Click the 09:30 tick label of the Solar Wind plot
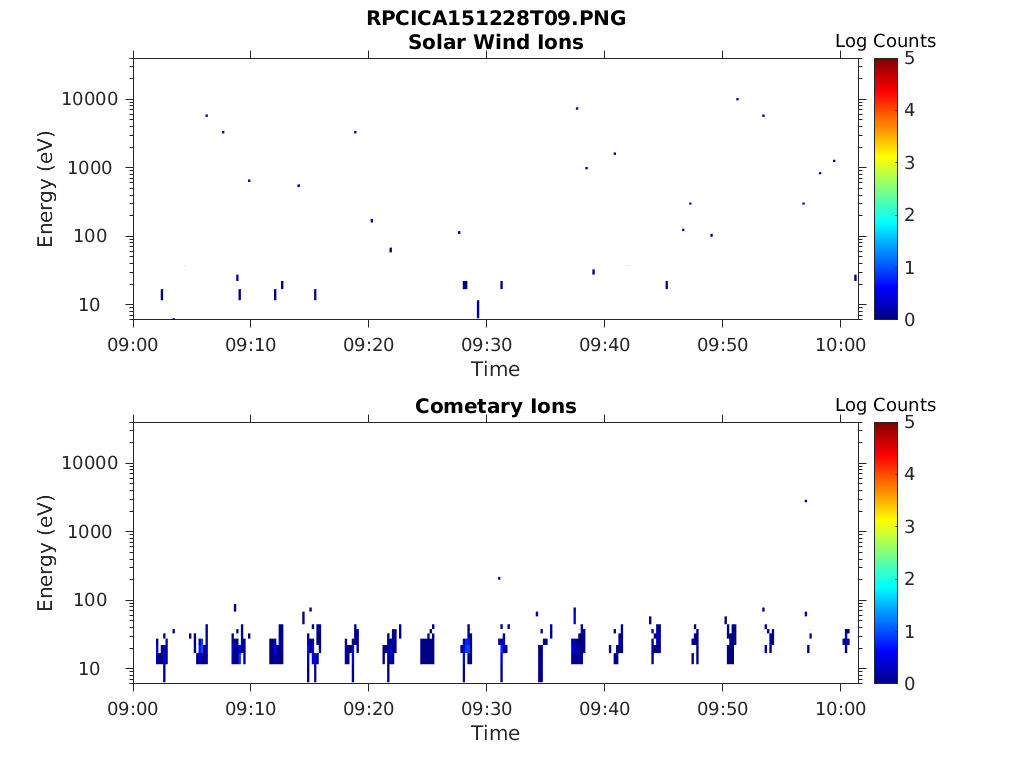Screen dimensions: 1024x768 (x=487, y=345)
